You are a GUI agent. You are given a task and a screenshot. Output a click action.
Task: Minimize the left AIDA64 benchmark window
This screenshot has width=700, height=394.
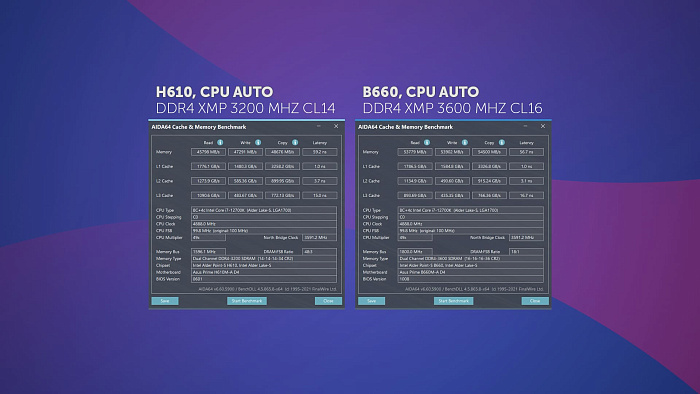coord(319,126)
